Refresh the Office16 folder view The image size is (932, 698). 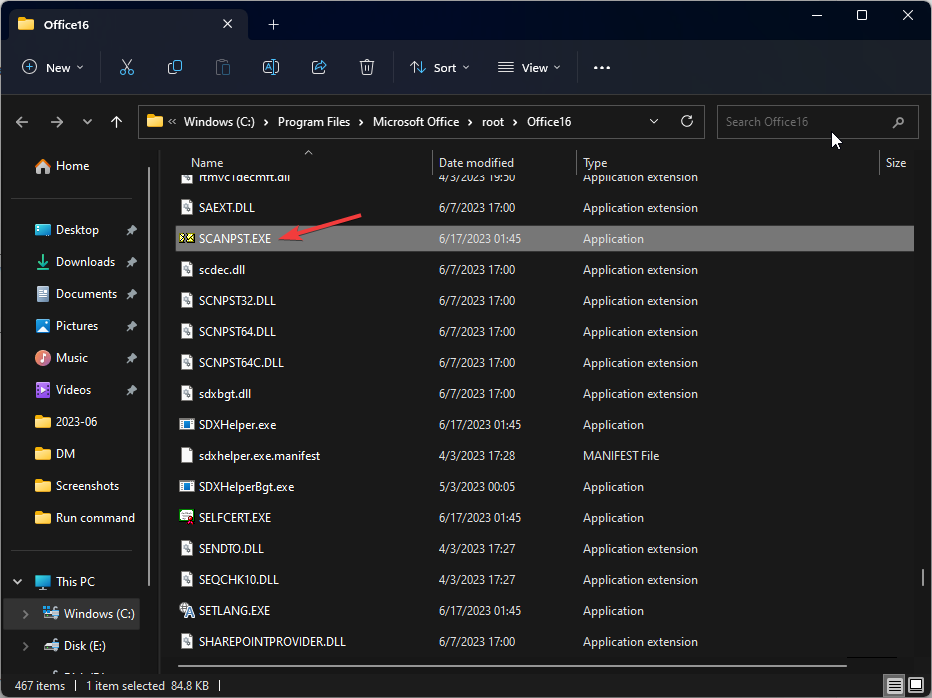click(x=687, y=121)
